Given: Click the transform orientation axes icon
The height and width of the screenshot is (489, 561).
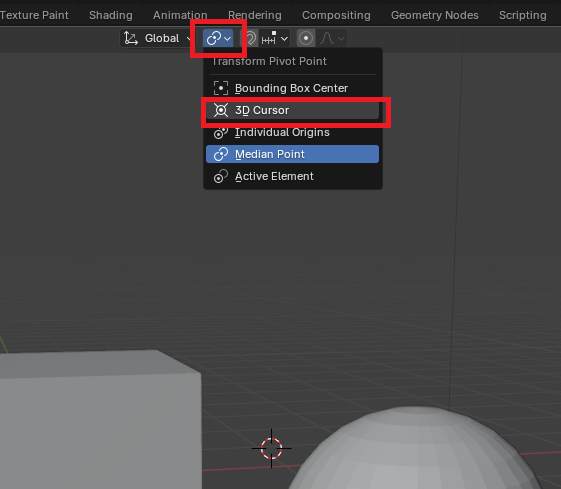Looking at the screenshot, I should point(131,38).
